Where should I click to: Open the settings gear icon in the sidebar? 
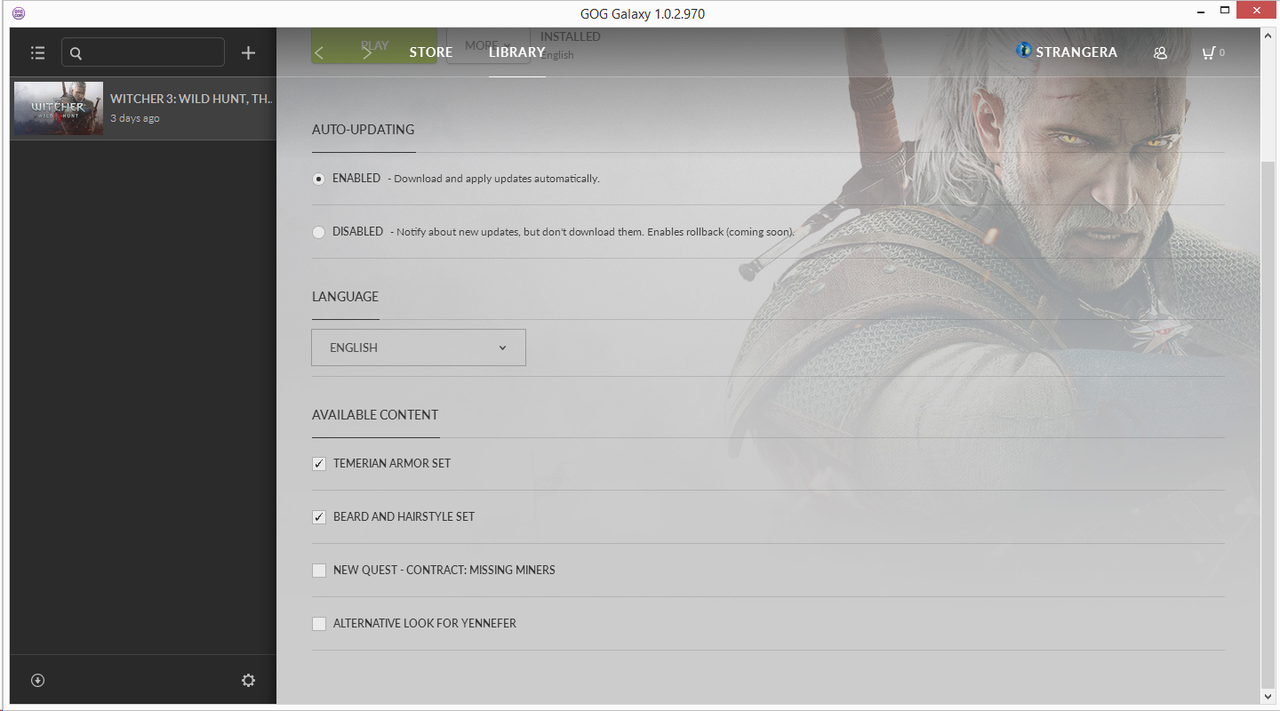(248, 680)
